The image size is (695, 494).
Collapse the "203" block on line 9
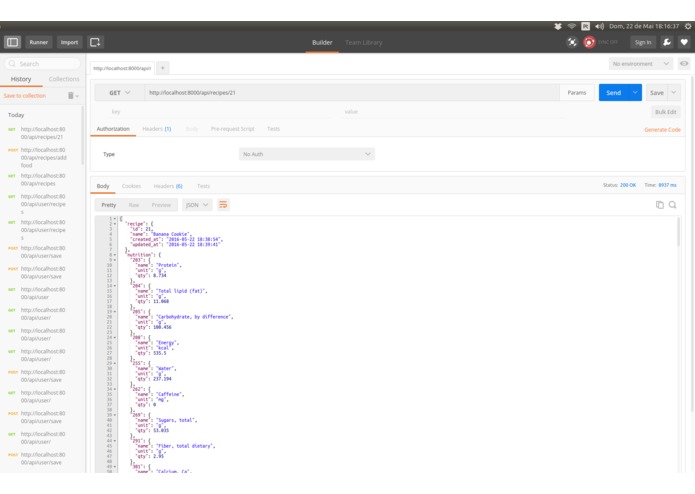tap(115, 260)
